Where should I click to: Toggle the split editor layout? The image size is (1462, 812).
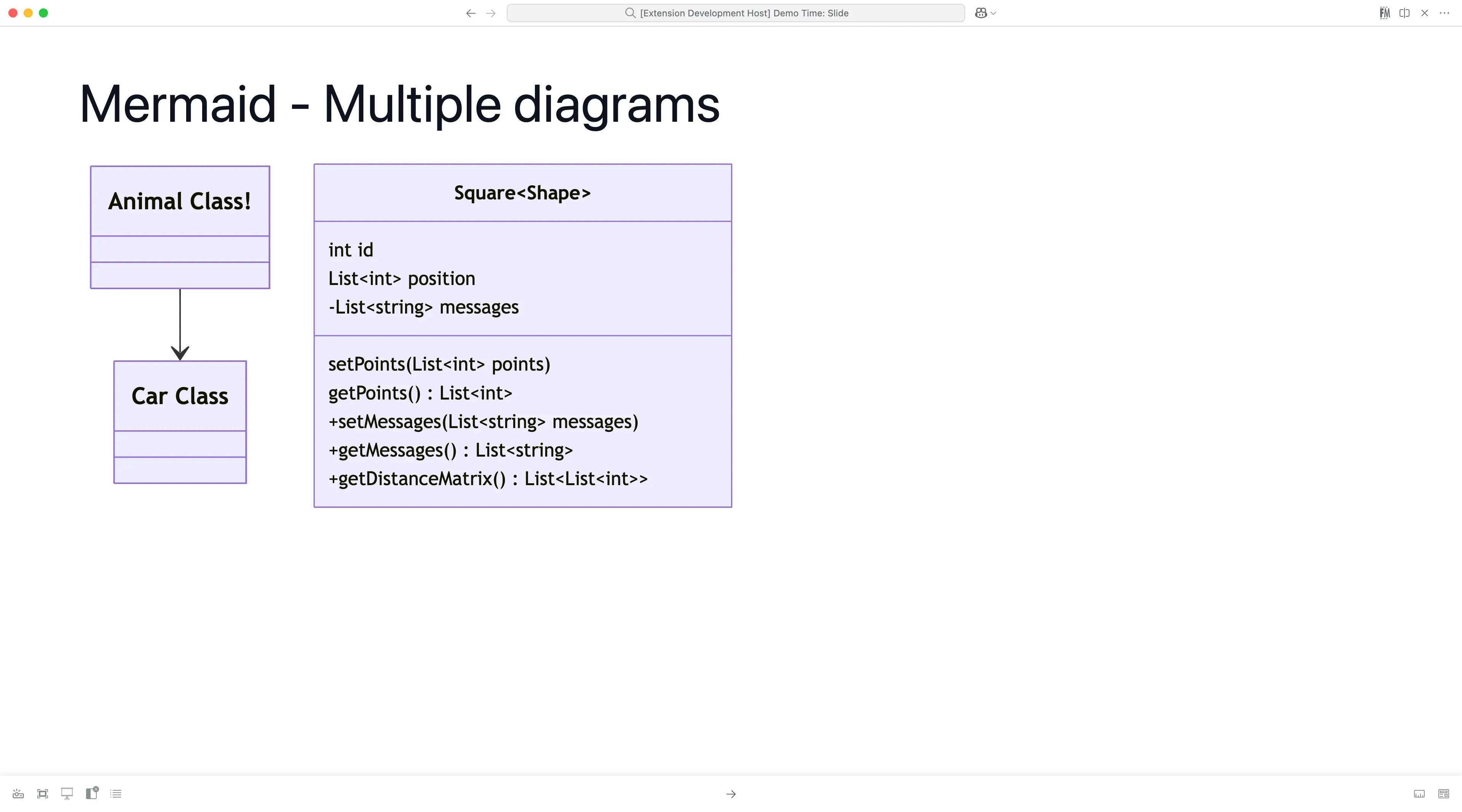pyautogui.click(x=1404, y=13)
